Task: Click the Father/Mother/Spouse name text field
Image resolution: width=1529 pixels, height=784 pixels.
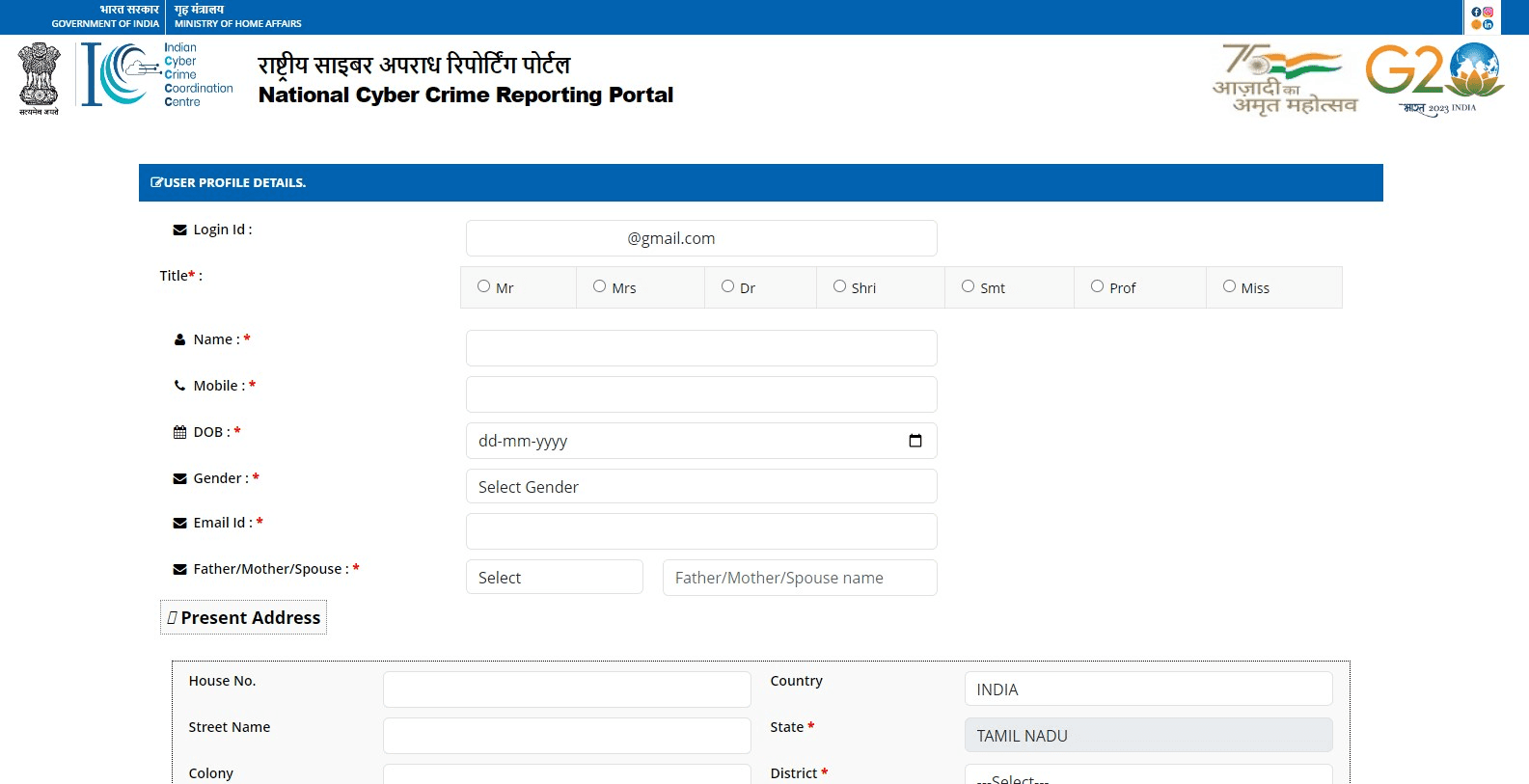Action: point(800,578)
